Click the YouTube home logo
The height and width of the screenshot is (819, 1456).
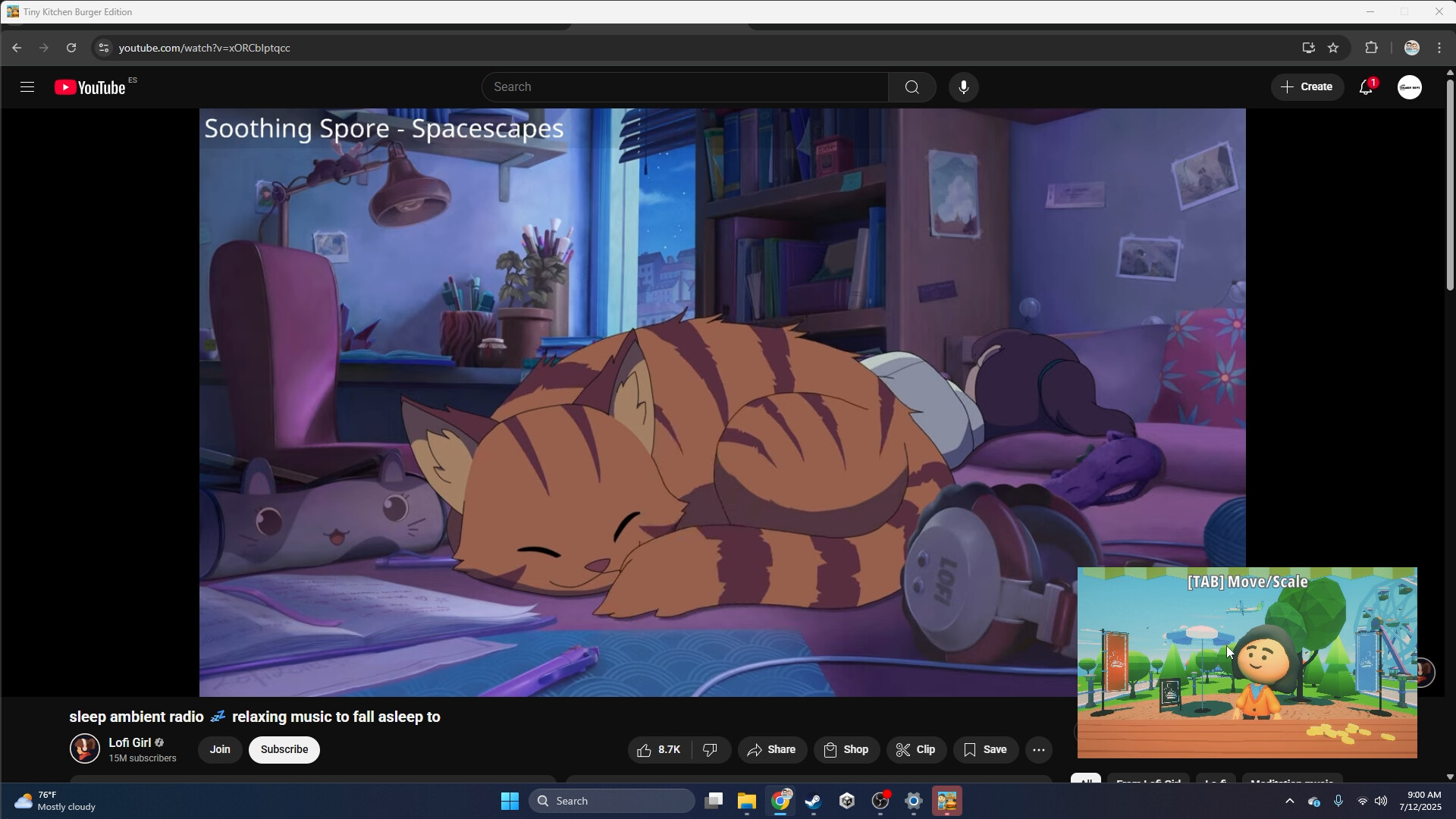click(89, 86)
